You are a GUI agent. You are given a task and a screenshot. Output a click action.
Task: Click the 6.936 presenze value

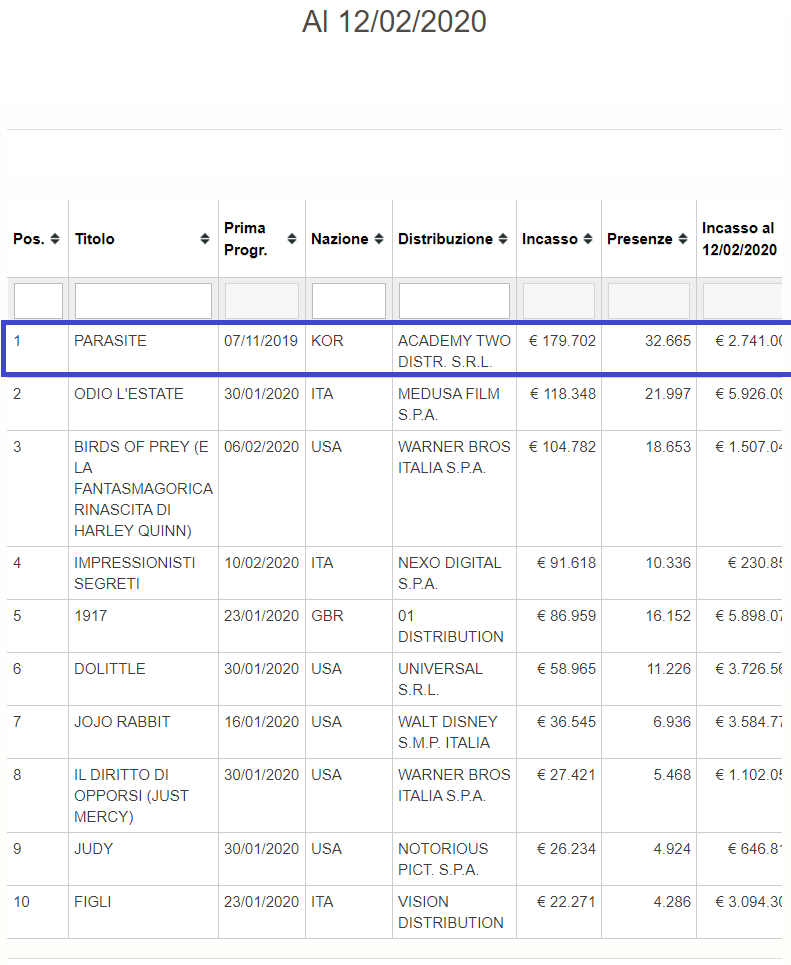click(x=672, y=722)
